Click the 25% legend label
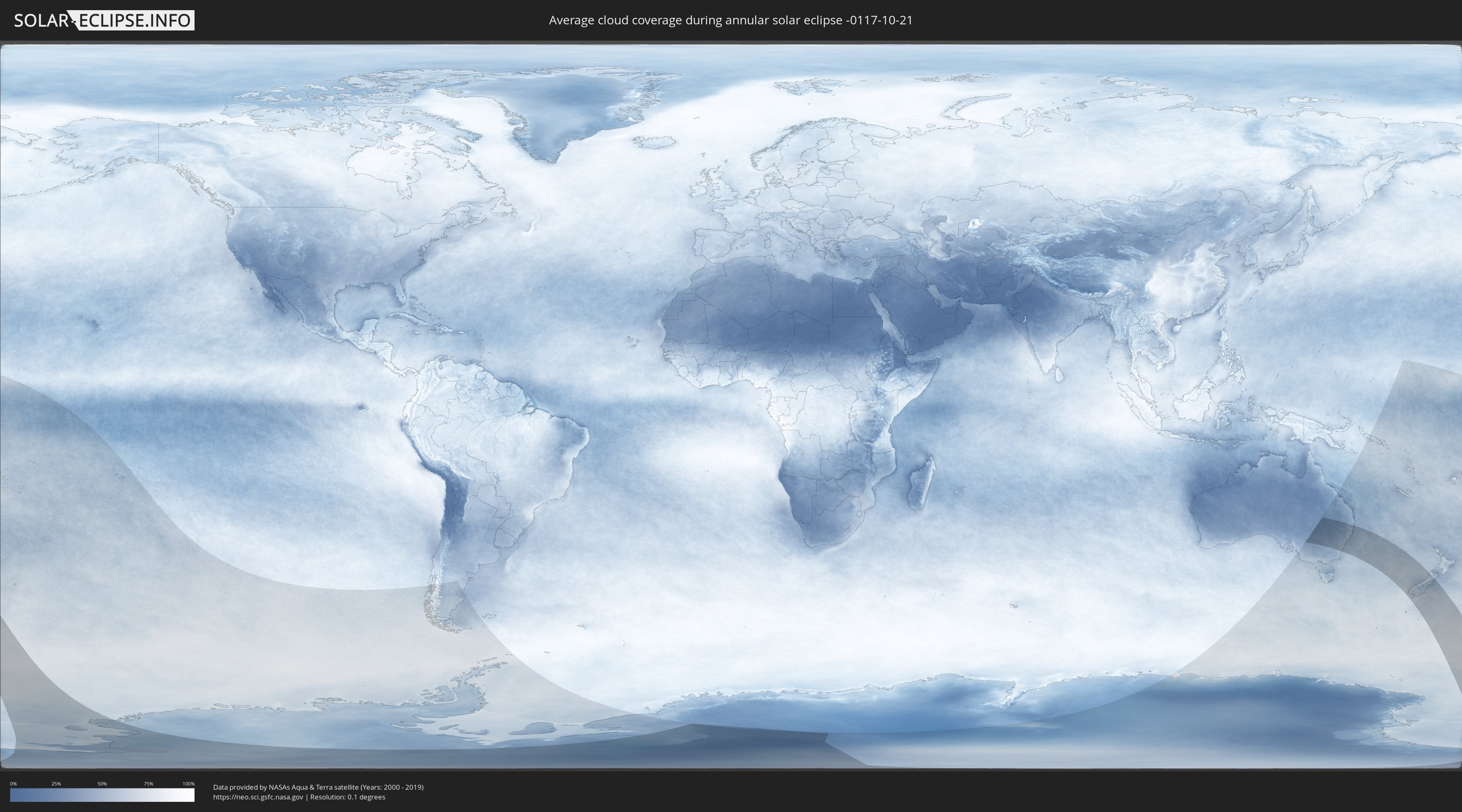 tap(56, 784)
